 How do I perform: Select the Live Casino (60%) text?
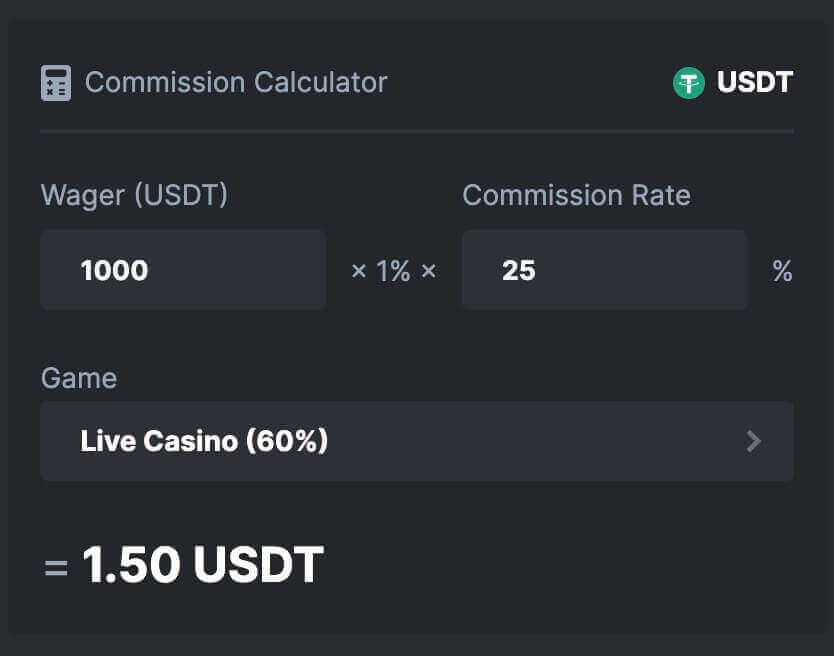pyautogui.click(x=204, y=441)
